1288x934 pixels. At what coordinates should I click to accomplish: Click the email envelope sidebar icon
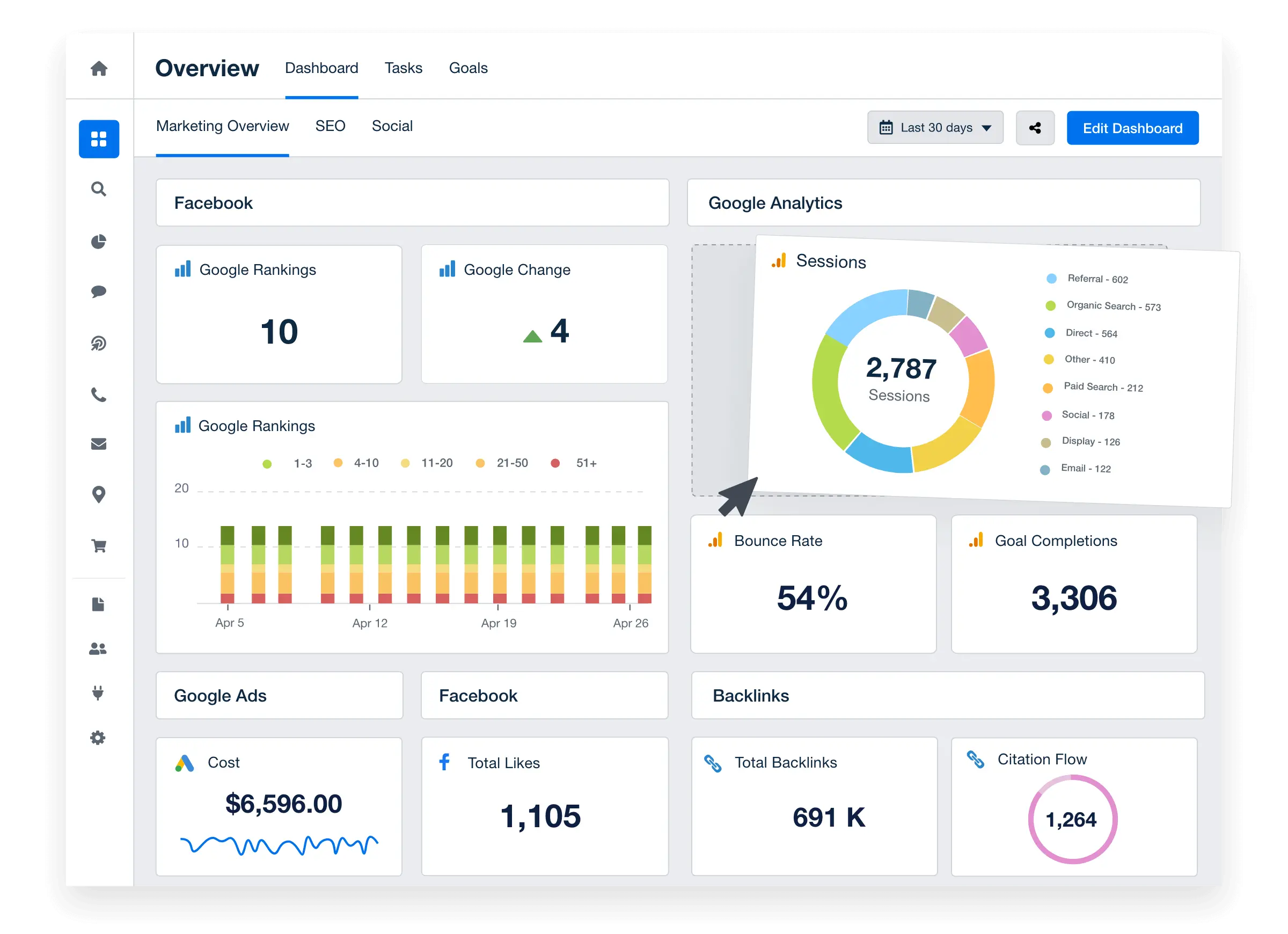(x=99, y=444)
